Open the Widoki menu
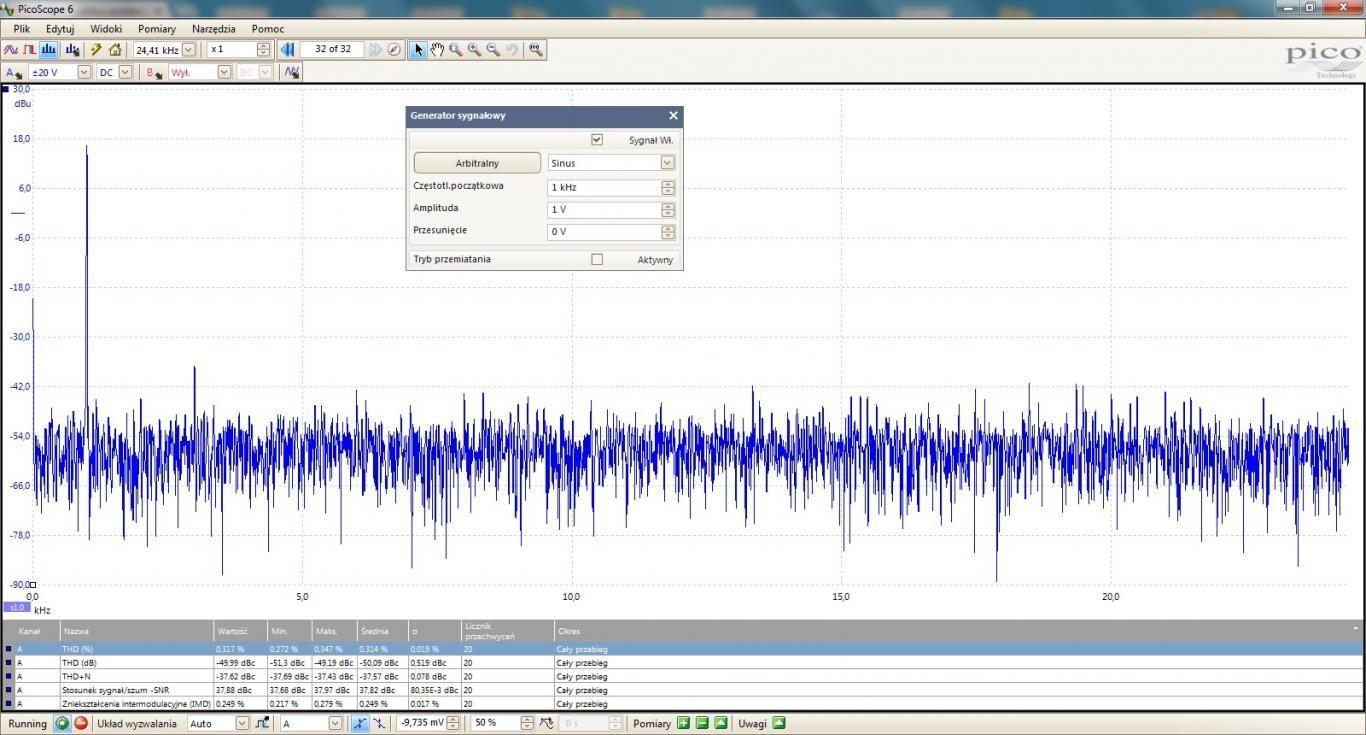This screenshot has width=1366, height=735. (106, 29)
